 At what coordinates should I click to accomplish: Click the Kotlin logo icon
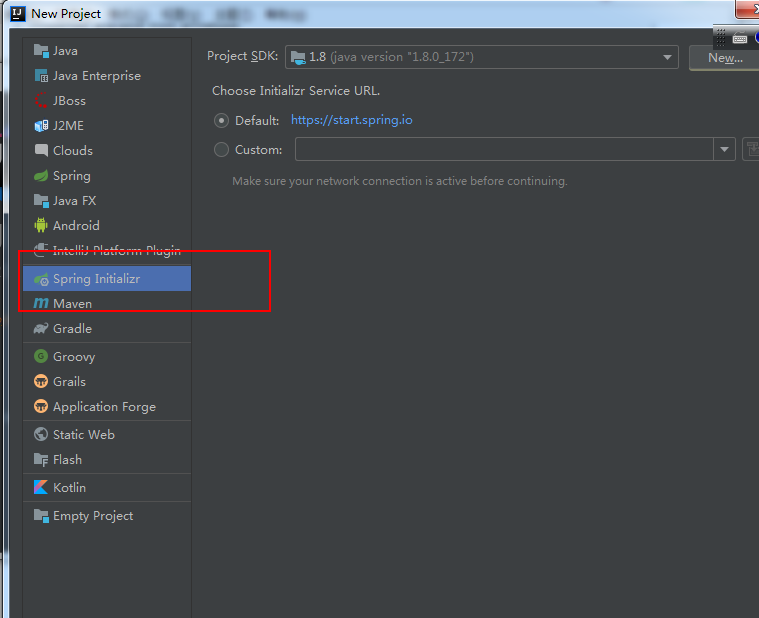point(41,488)
